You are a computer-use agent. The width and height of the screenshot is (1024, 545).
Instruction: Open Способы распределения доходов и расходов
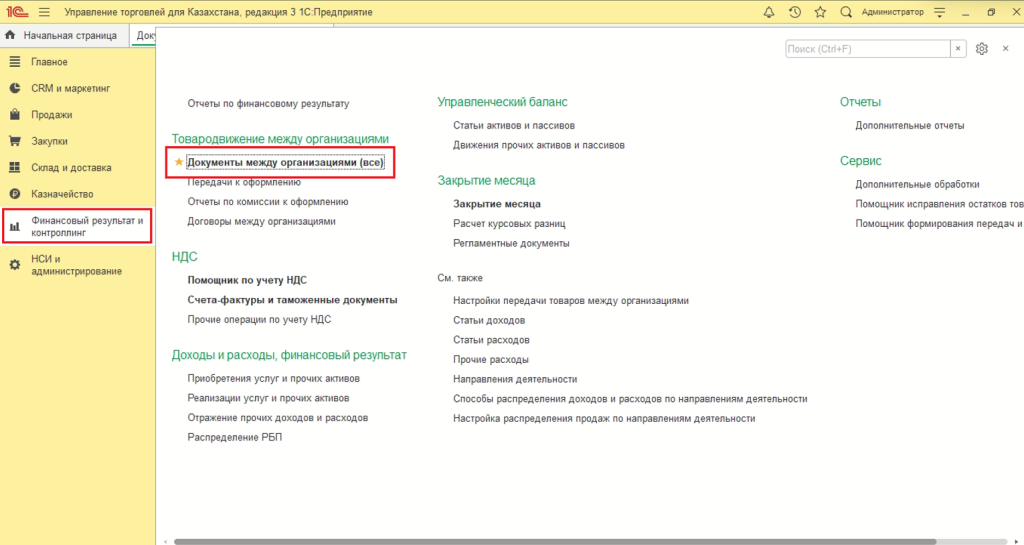pos(630,399)
